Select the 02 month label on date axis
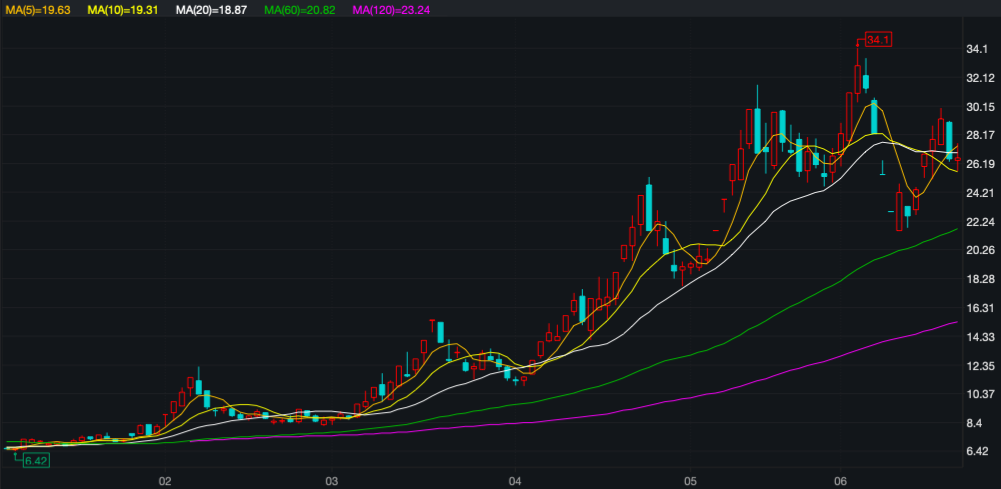Viewport: 1001px width, 489px height. click(x=165, y=479)
